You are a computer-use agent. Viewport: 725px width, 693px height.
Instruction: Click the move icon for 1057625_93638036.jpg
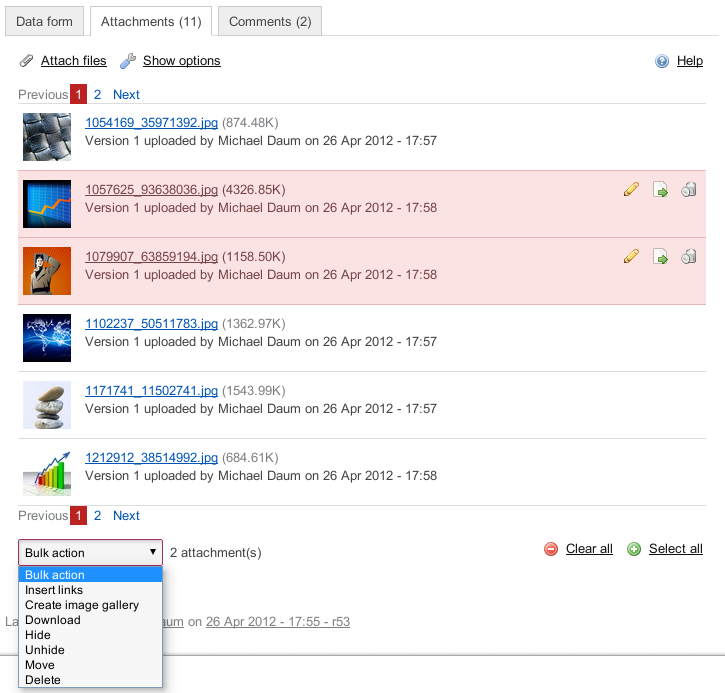click(660, 189)
